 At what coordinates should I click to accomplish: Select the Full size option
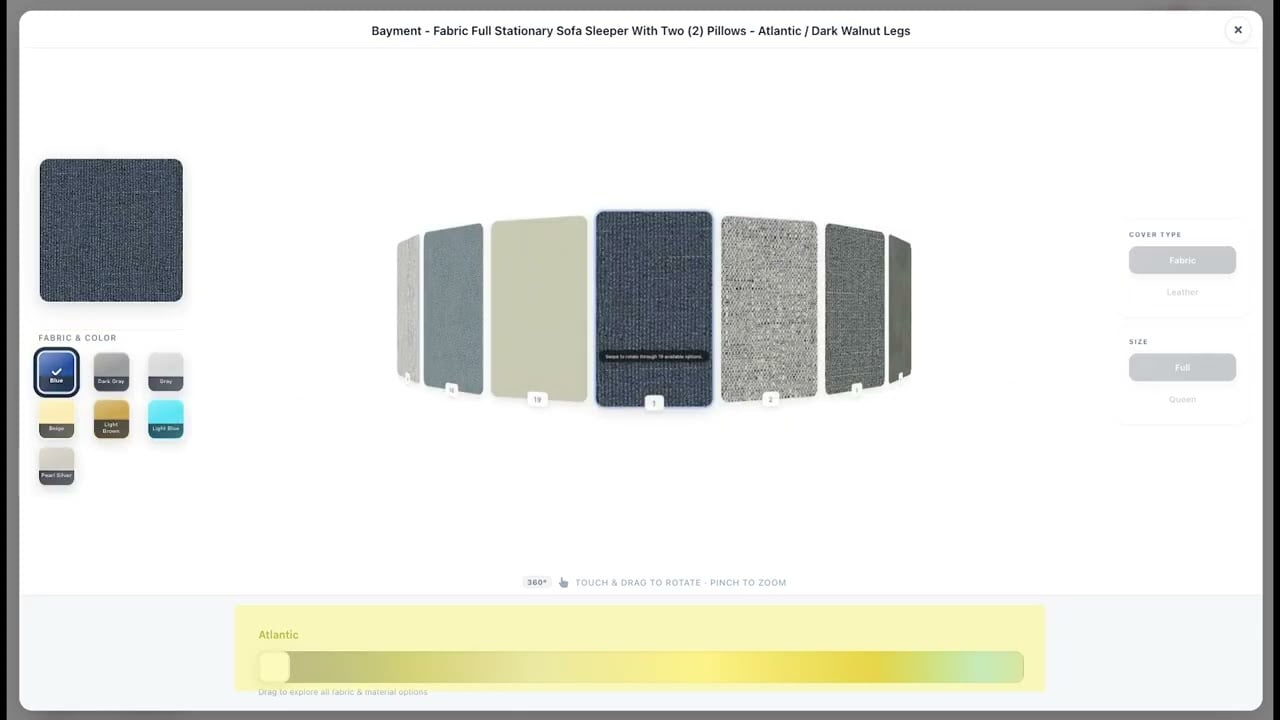[1182, 367]
